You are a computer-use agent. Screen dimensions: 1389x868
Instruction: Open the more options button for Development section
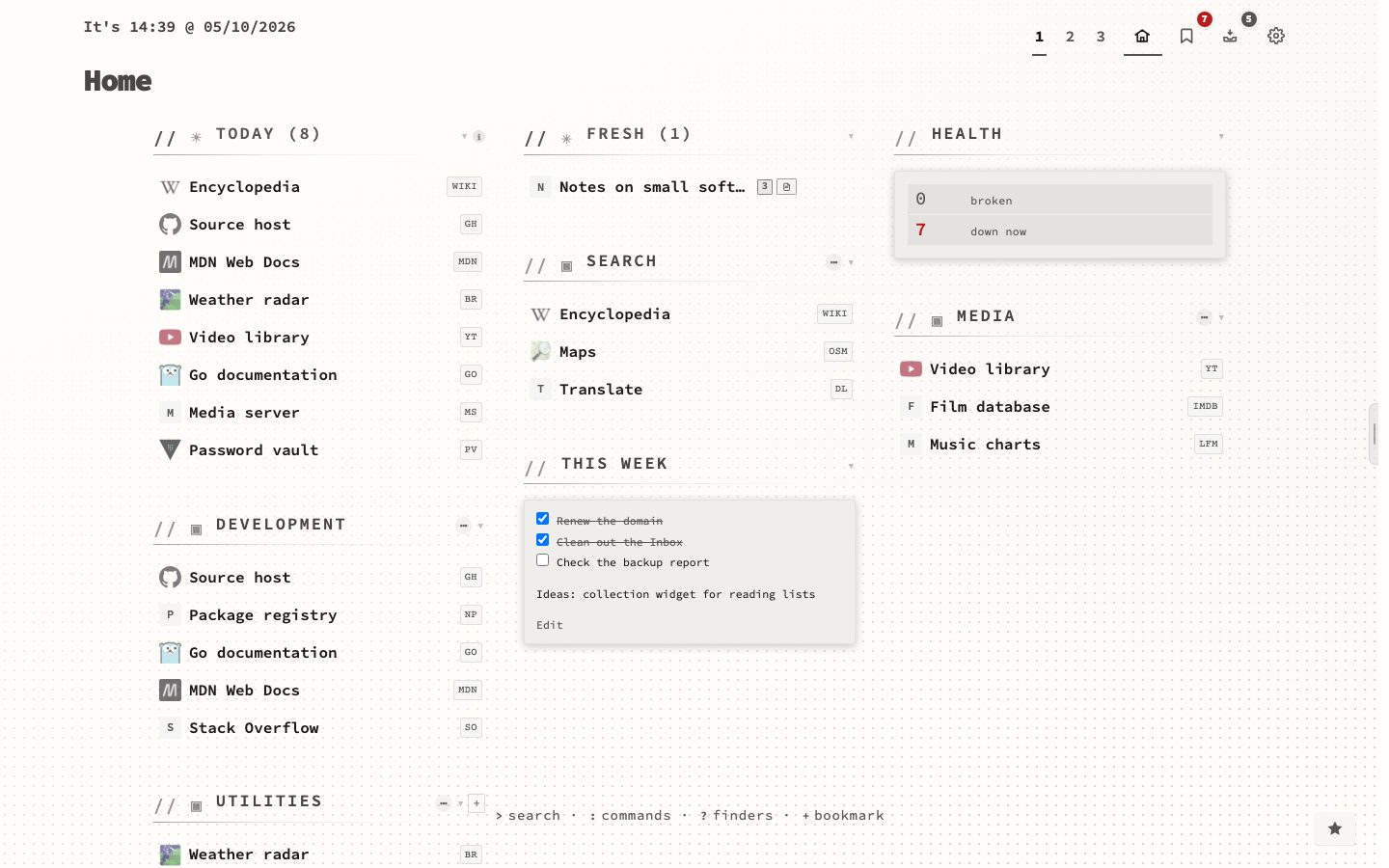[x=464, y=526]
